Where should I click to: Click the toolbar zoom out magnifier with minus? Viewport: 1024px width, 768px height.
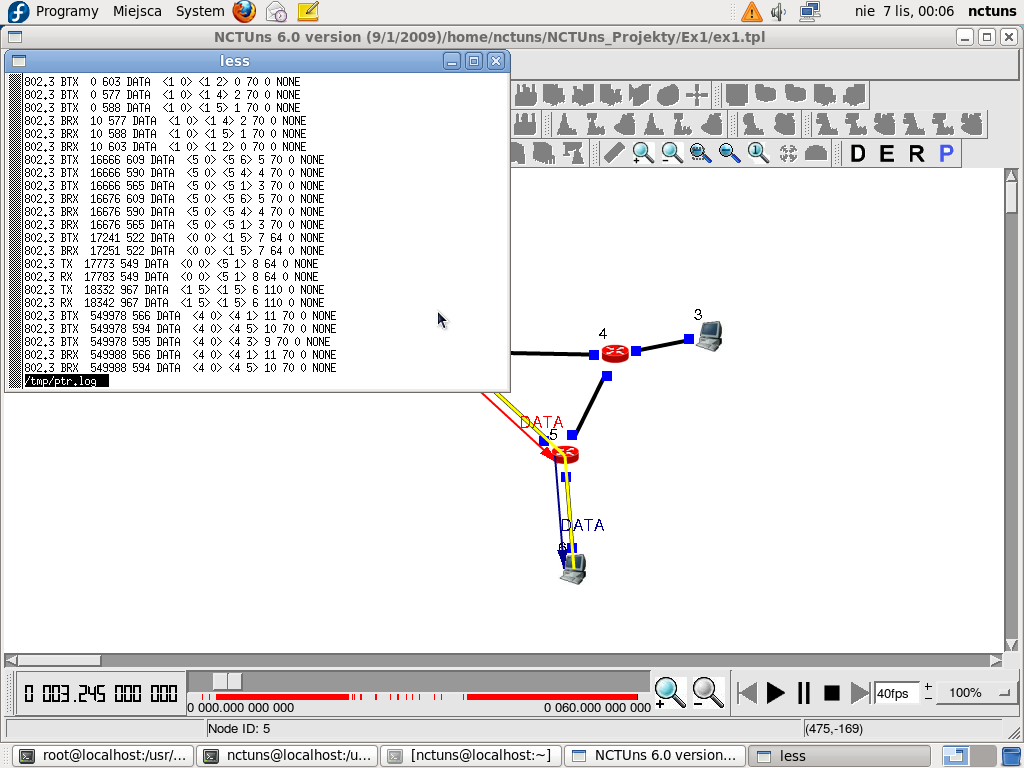point(672,153)
